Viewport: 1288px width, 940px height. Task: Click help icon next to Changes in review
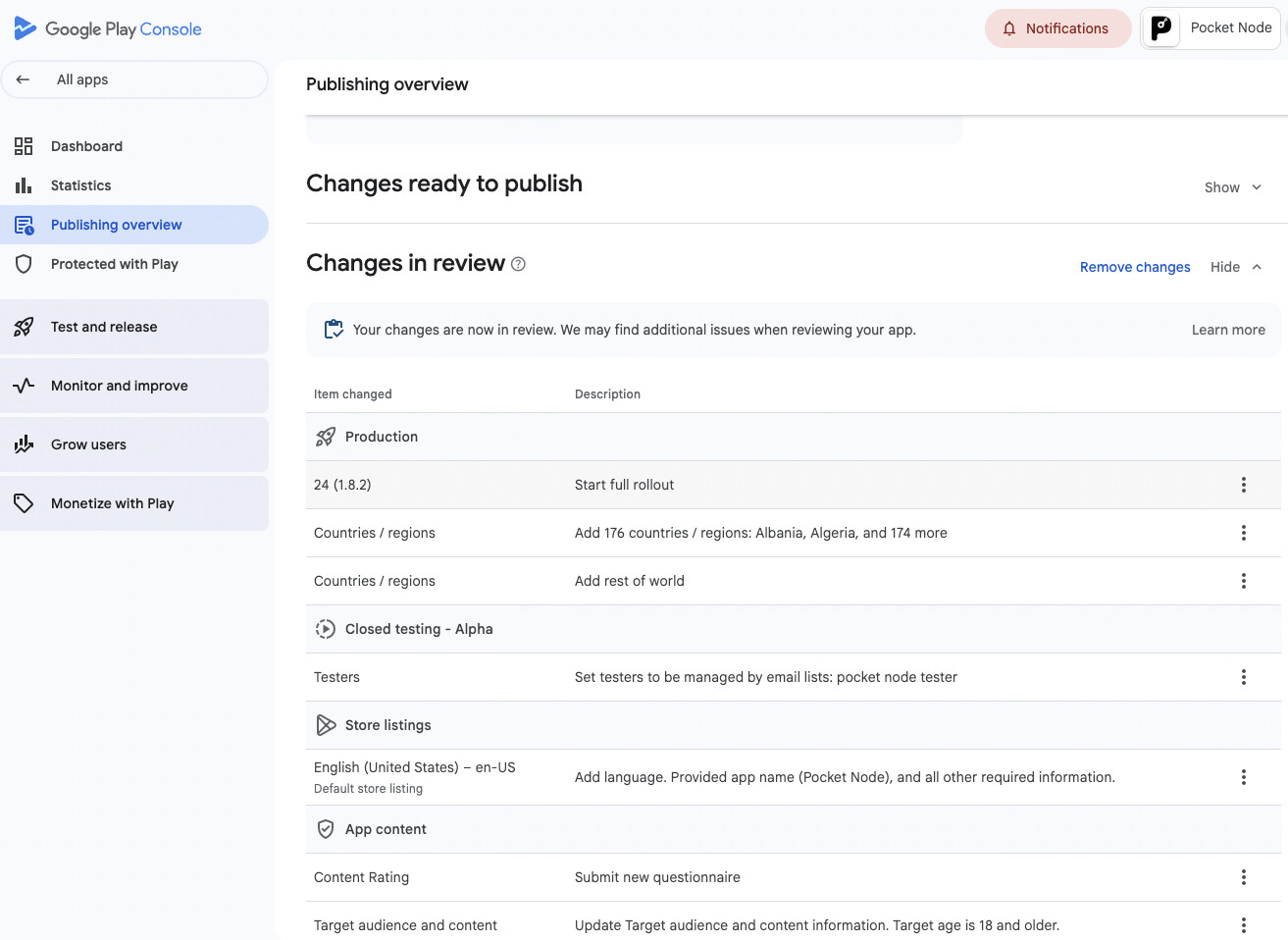coord(519,264)
